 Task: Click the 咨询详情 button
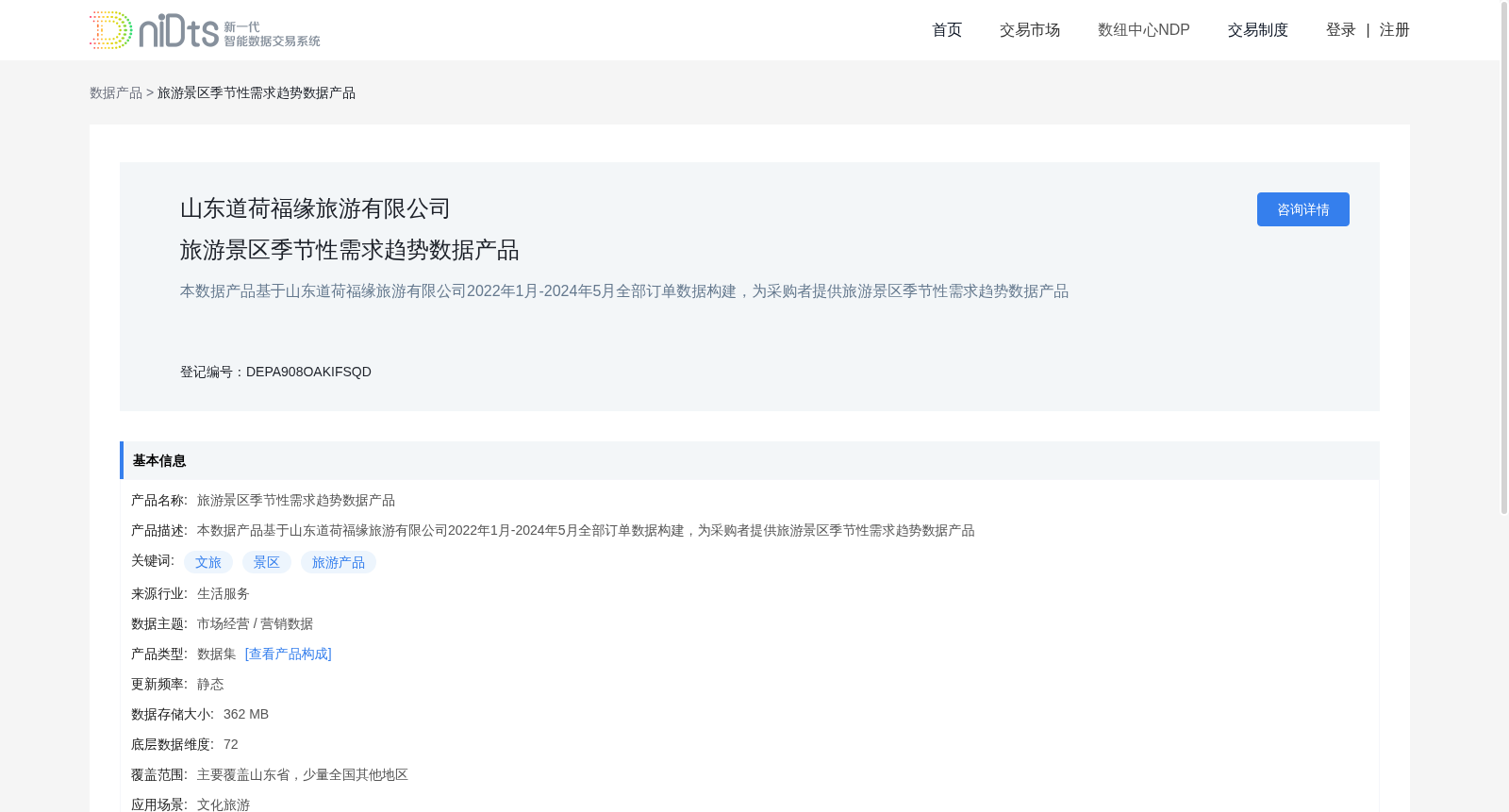1303,209
